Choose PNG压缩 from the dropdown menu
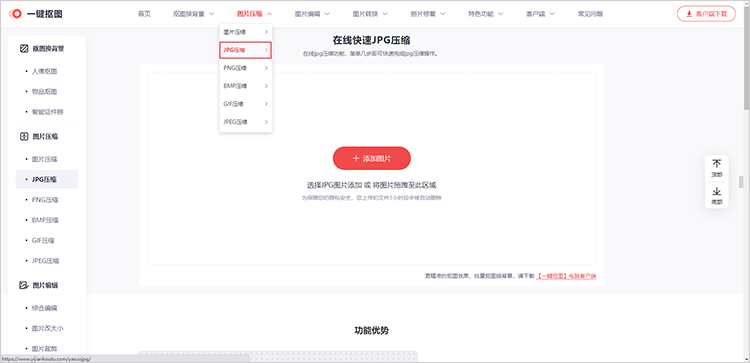750x363 pixels. pos(246,68)
